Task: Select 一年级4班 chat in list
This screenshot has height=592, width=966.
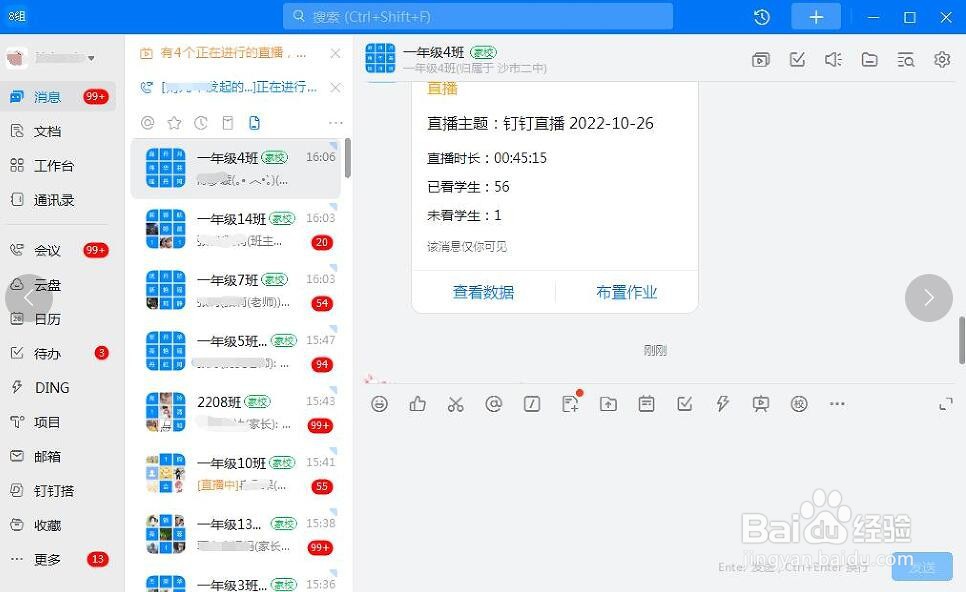Action: tap(236, 168)
